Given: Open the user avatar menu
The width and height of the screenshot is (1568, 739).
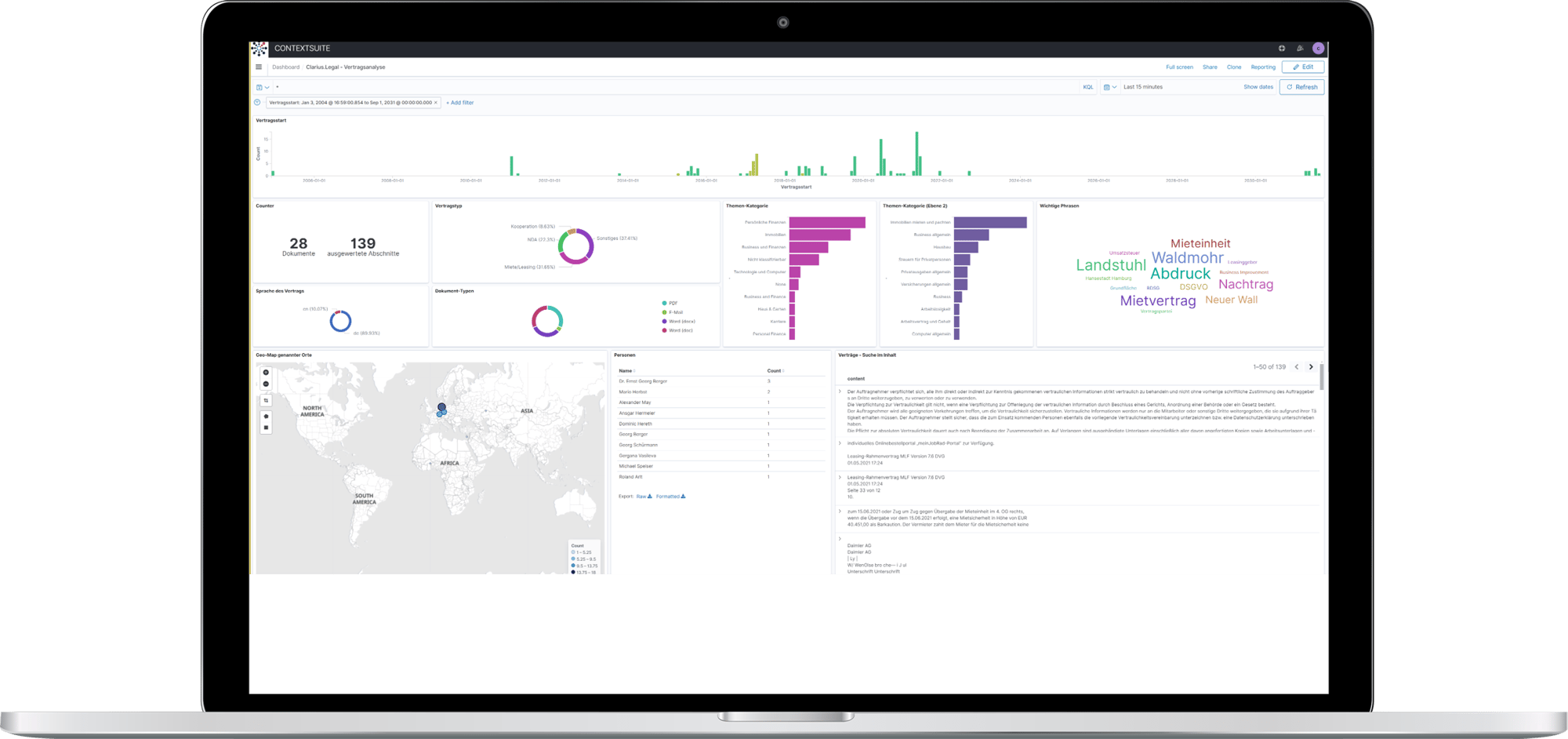Looking at the screenshot, I should click(x=1319, y=49).
